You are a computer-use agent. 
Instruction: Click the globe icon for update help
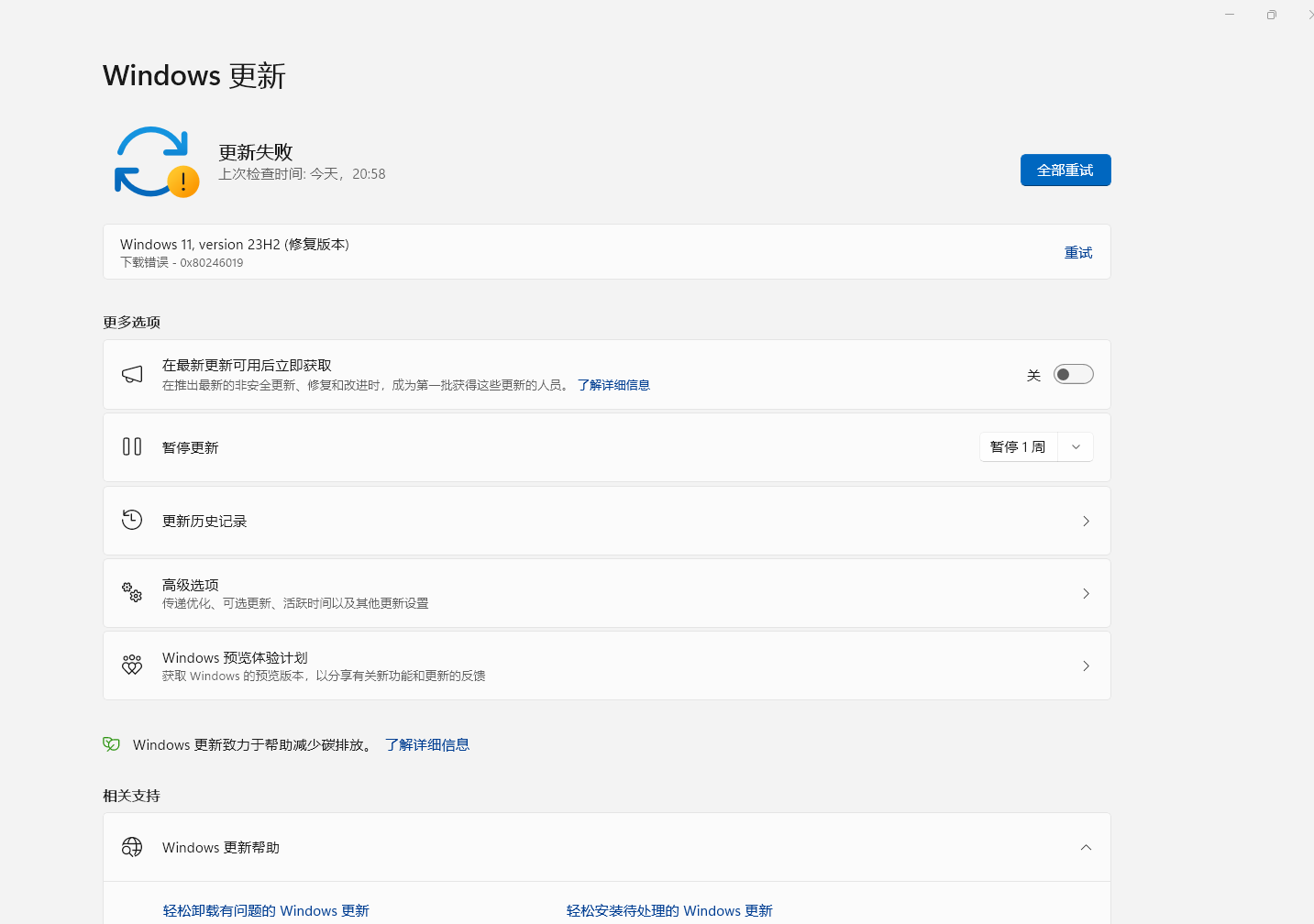[132, 847]
